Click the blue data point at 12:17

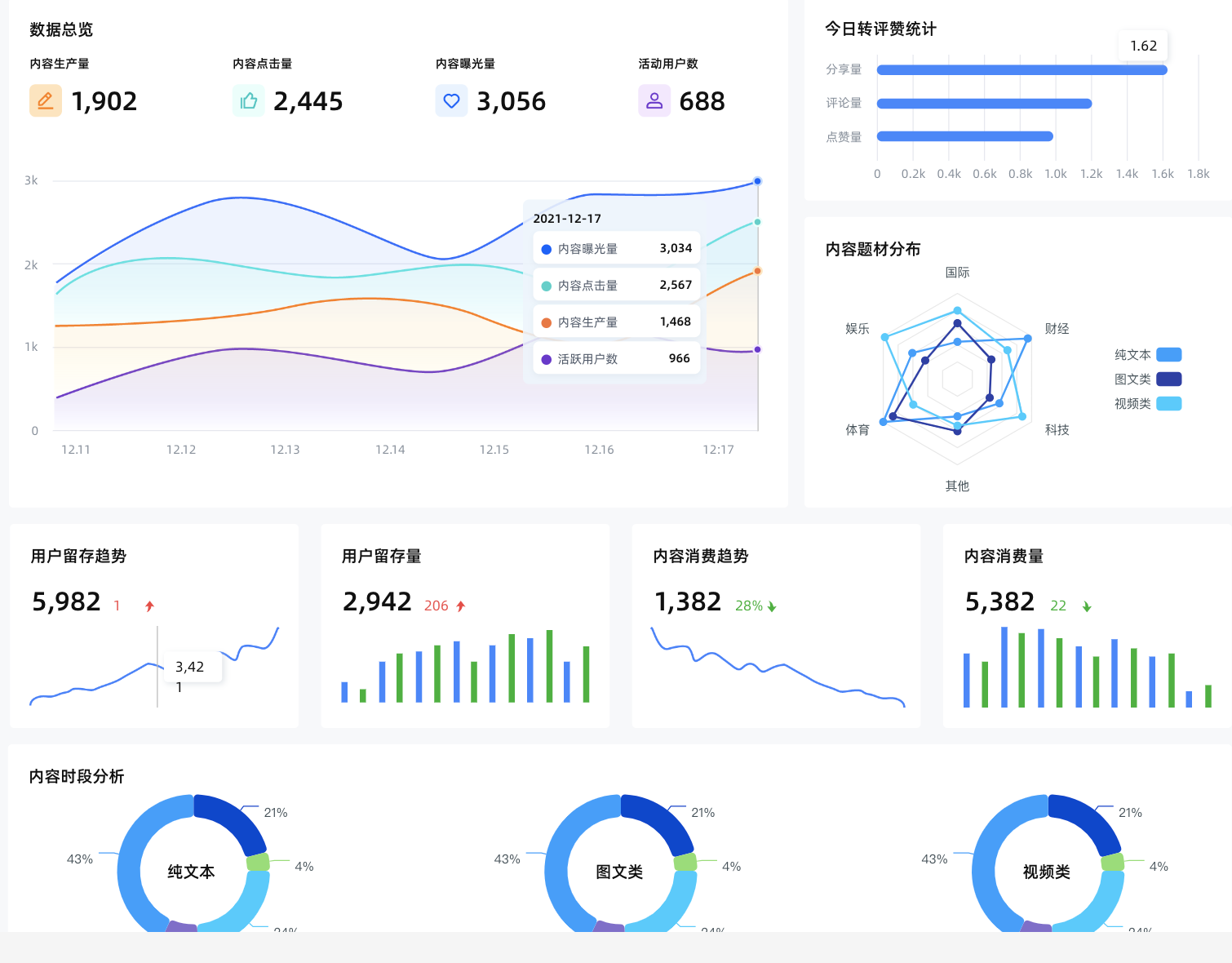757,181
